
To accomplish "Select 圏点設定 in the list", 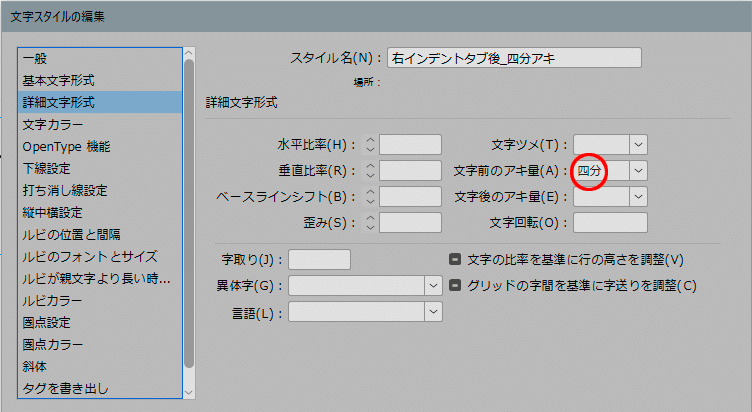I will [100, 322].
